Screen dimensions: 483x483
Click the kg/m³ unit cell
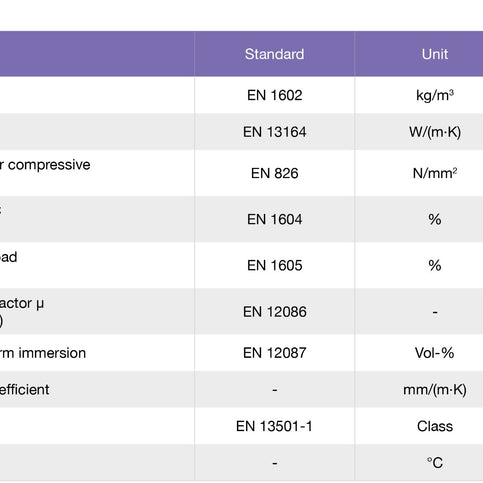(435, 95)
